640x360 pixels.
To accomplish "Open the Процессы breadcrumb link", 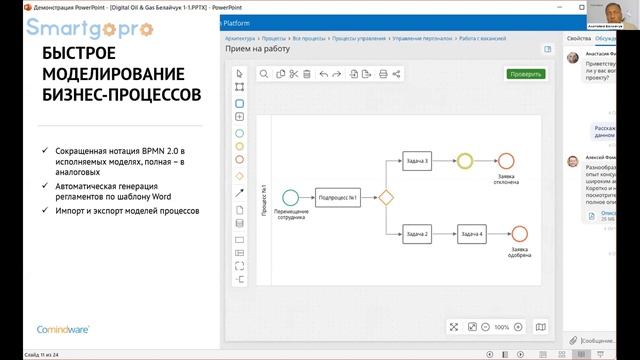I will coord(274,38).
